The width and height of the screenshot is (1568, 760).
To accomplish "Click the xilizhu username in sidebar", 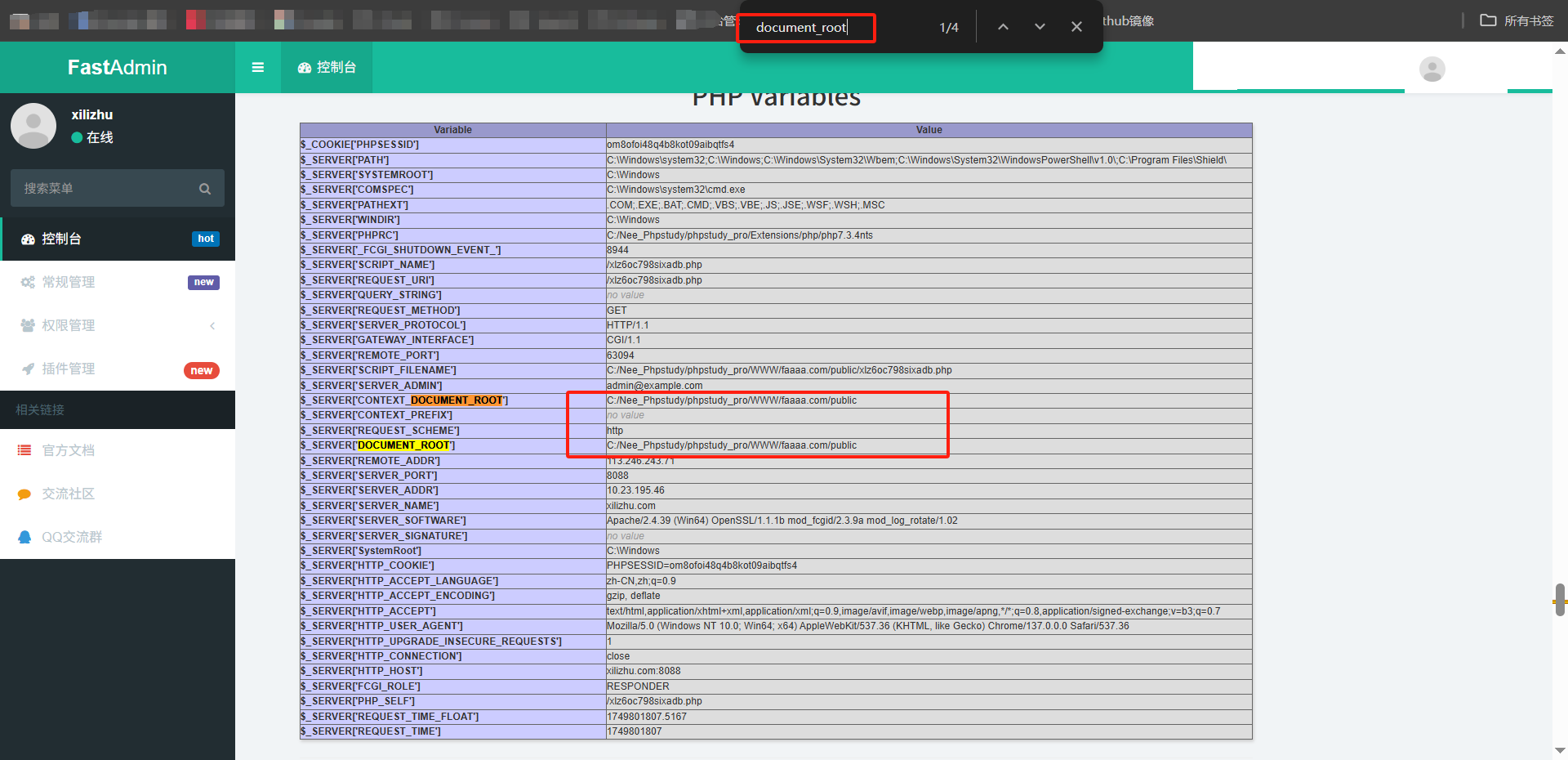I will point(92,114).
